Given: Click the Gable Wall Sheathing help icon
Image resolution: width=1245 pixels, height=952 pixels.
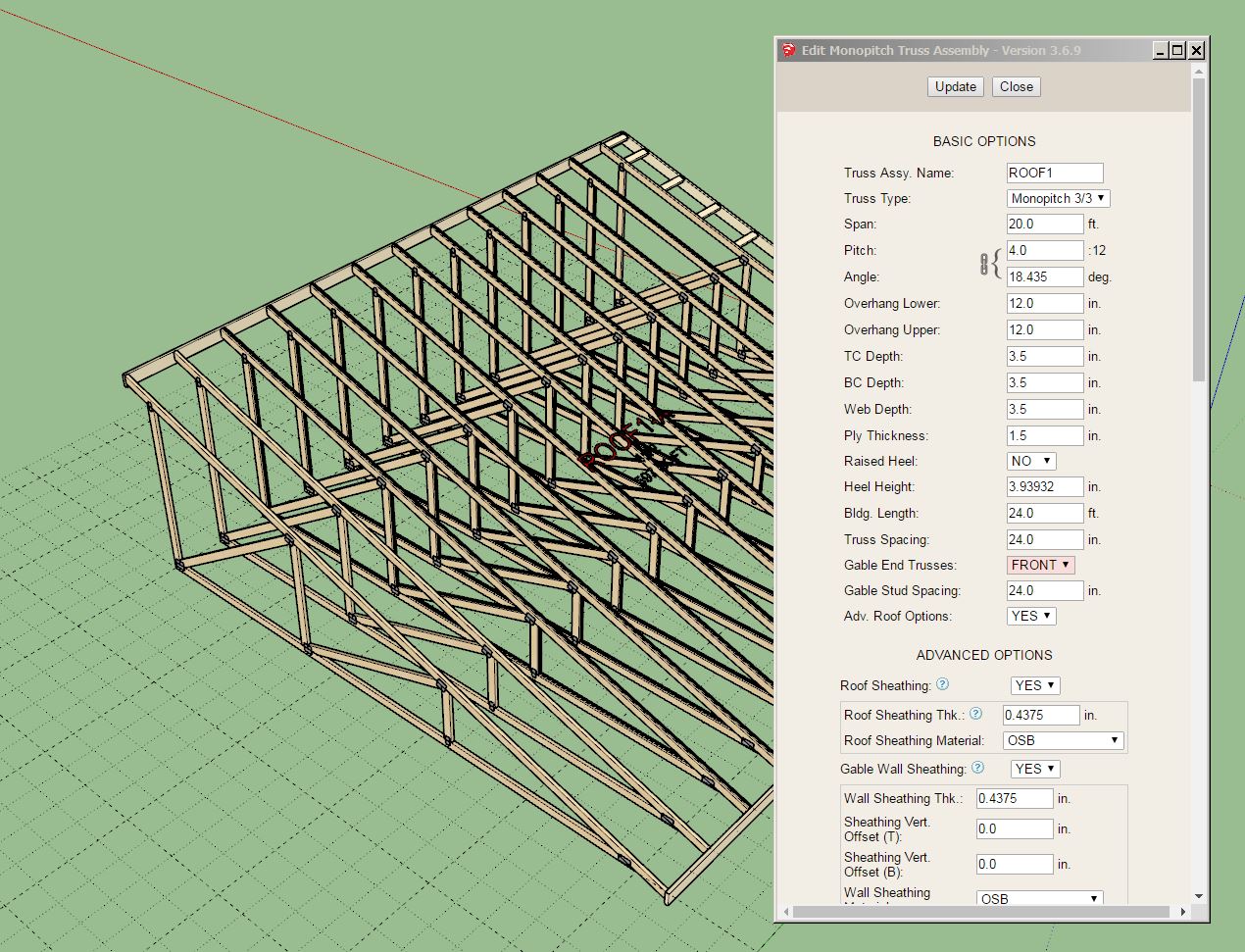Looking at the screenshot, I should pyautogui.click(x=977, y=768).
